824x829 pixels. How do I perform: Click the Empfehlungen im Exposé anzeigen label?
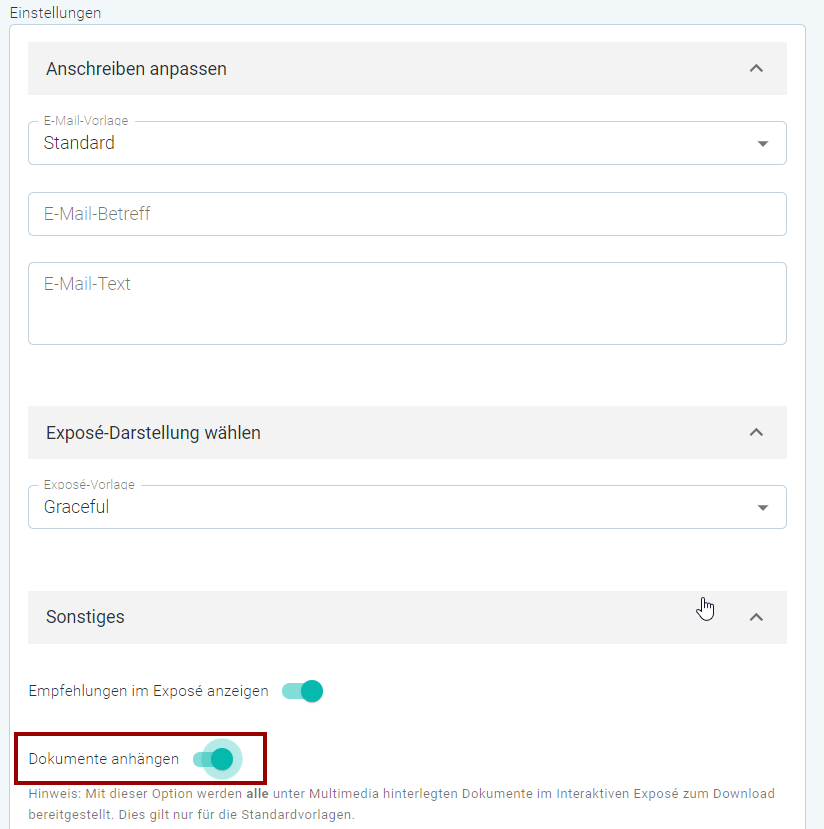pos(149,691)
